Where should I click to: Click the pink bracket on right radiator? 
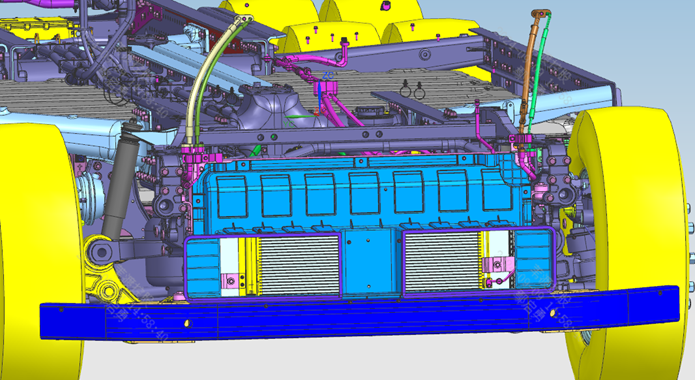498,265
